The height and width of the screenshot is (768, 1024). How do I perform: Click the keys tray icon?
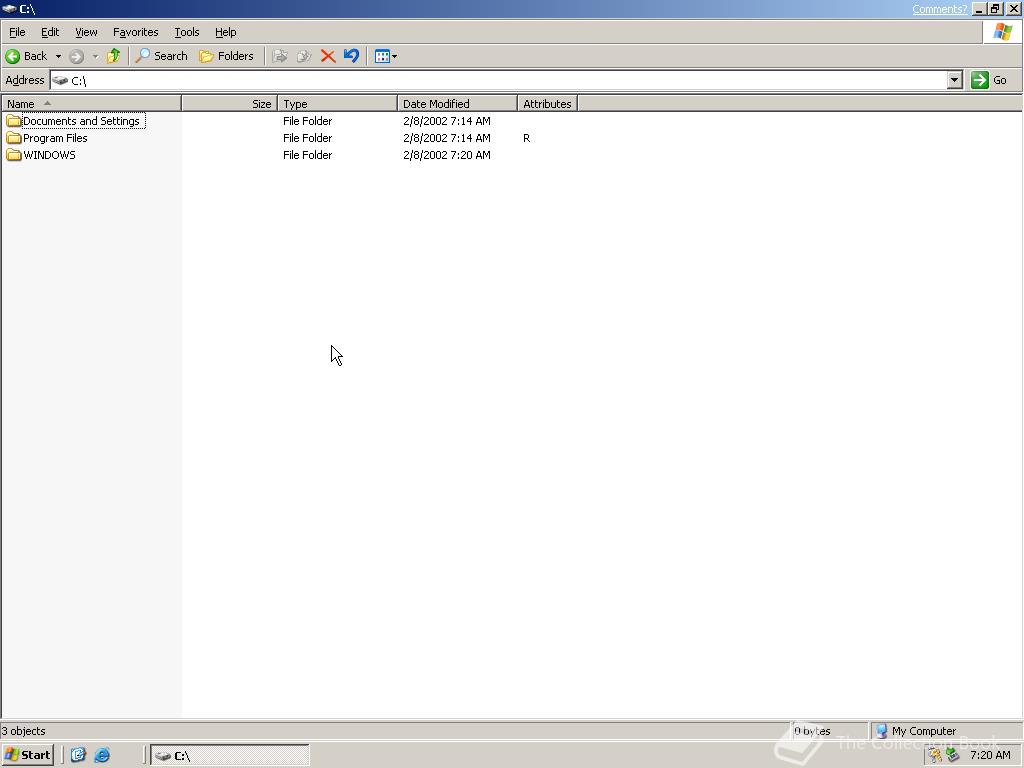(935, 756)
